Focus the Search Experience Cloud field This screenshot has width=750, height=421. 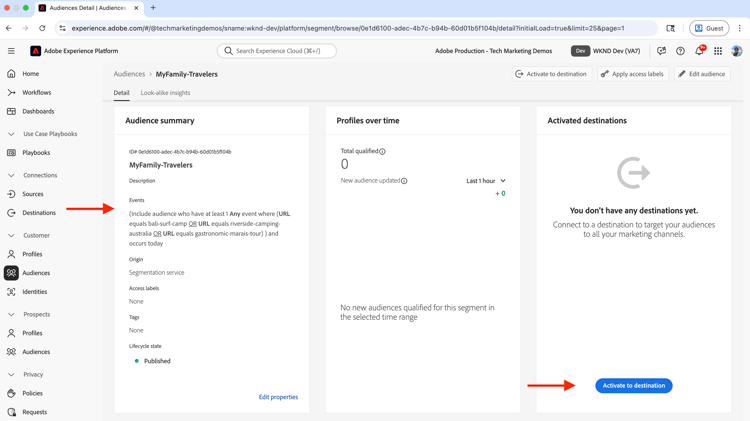coord(276,51)
